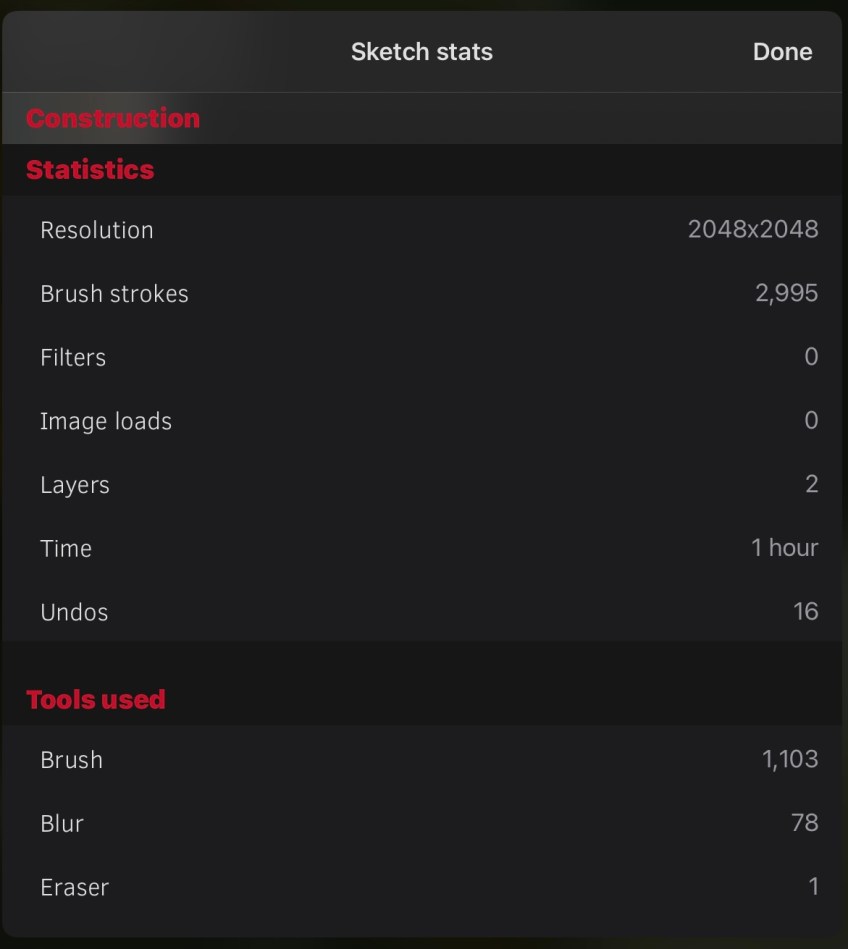
Task: Select the Statistics section header
Action: click(90, 170)
